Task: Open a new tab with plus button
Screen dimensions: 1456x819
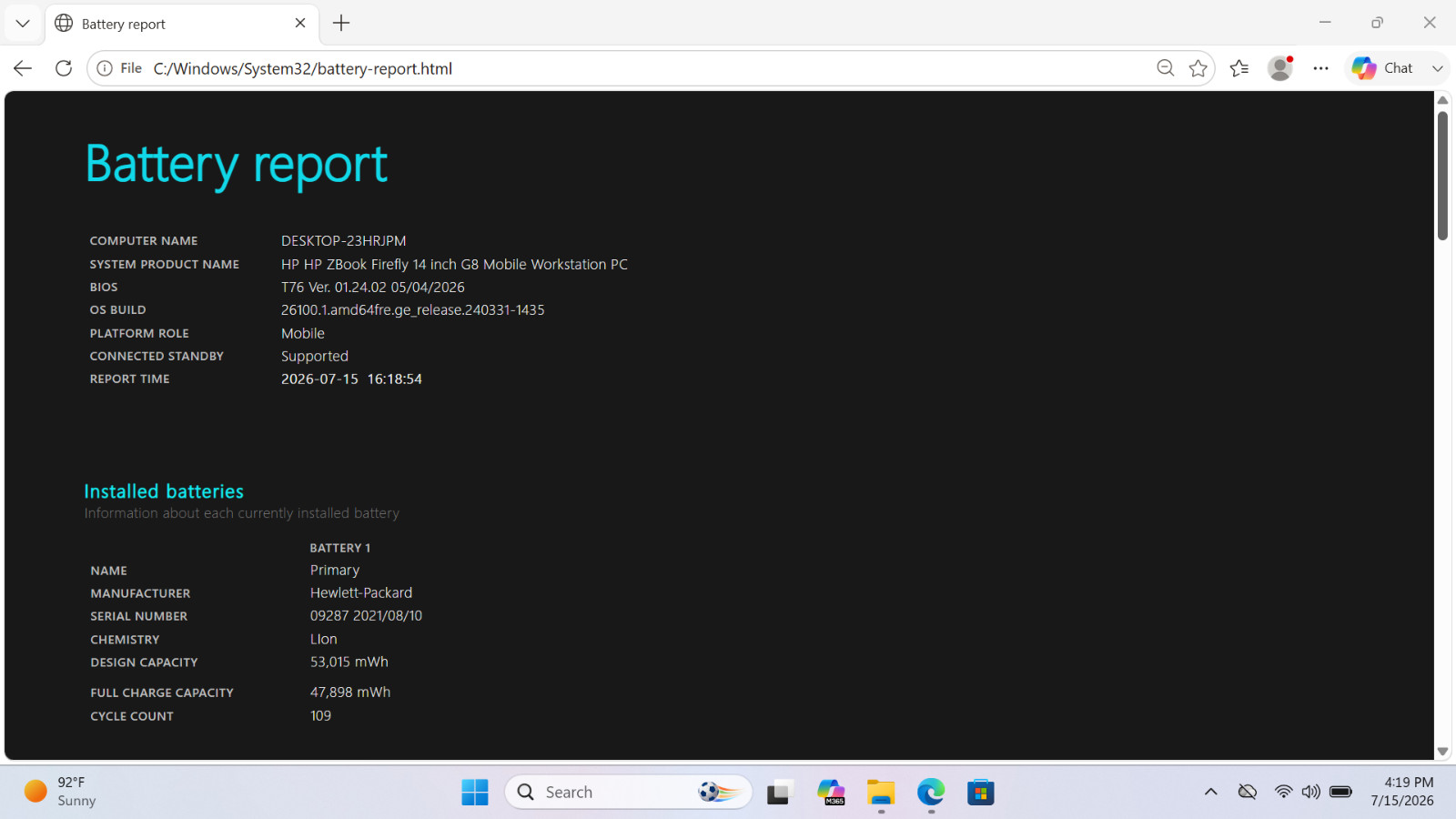Action: tap(341, 24)
